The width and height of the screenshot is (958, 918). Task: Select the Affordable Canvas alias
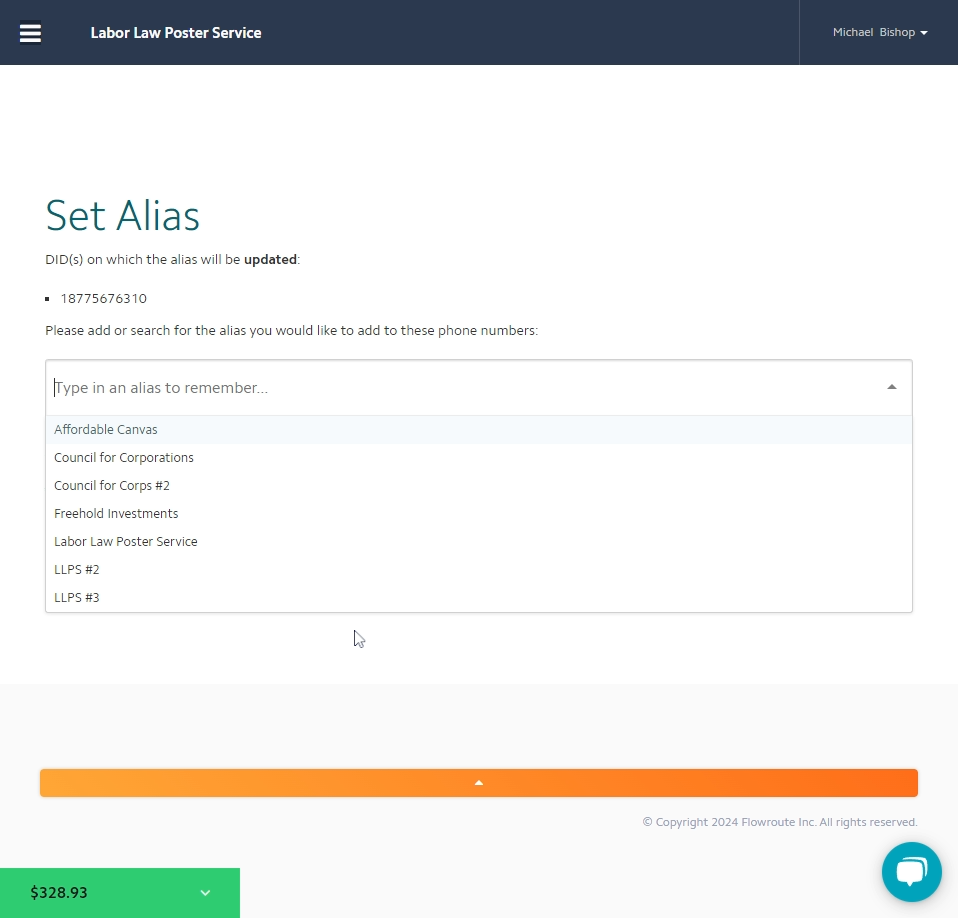click(106, 430)
